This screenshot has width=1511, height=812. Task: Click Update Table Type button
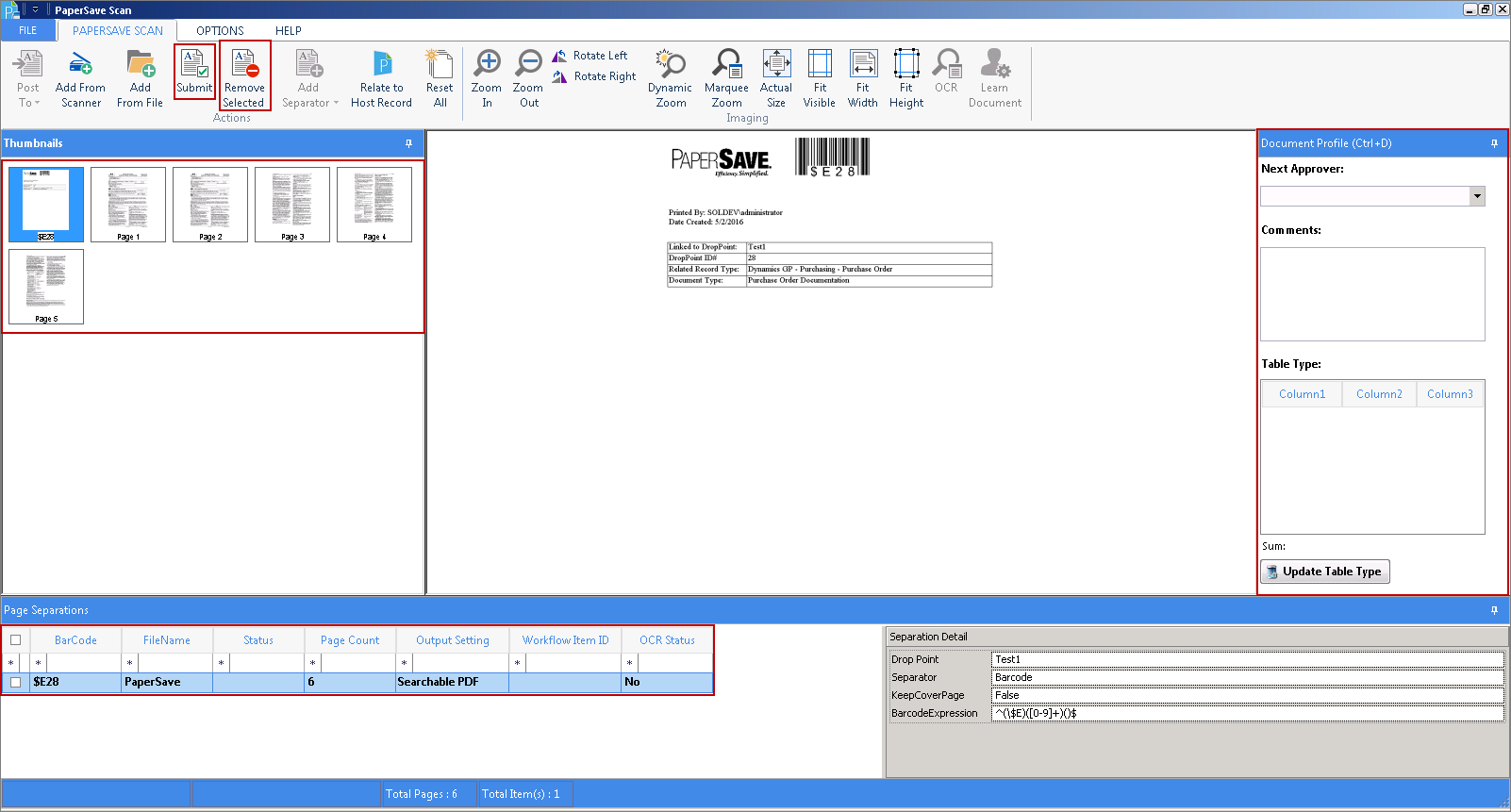(1325, 572)
